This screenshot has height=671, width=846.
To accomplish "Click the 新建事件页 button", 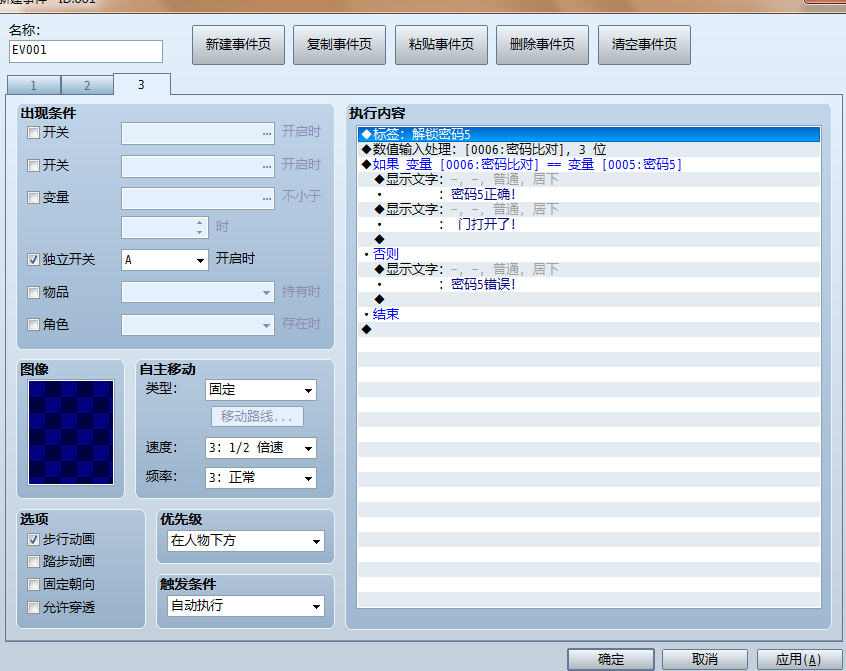I will (238, 45).
